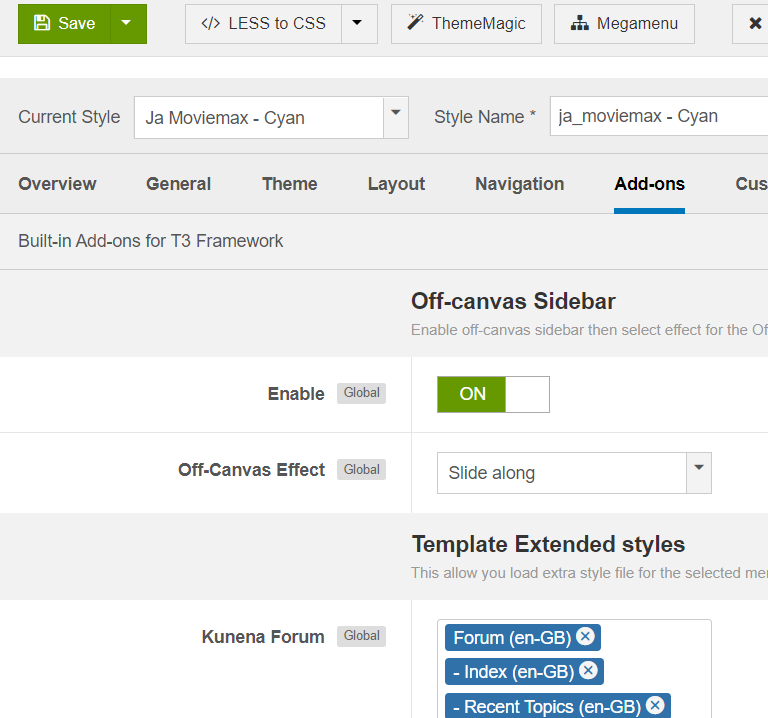The image size is (768, 718).
Task: Click the Style Name input field
Action: pyautogui.click(x=660, y=117)
